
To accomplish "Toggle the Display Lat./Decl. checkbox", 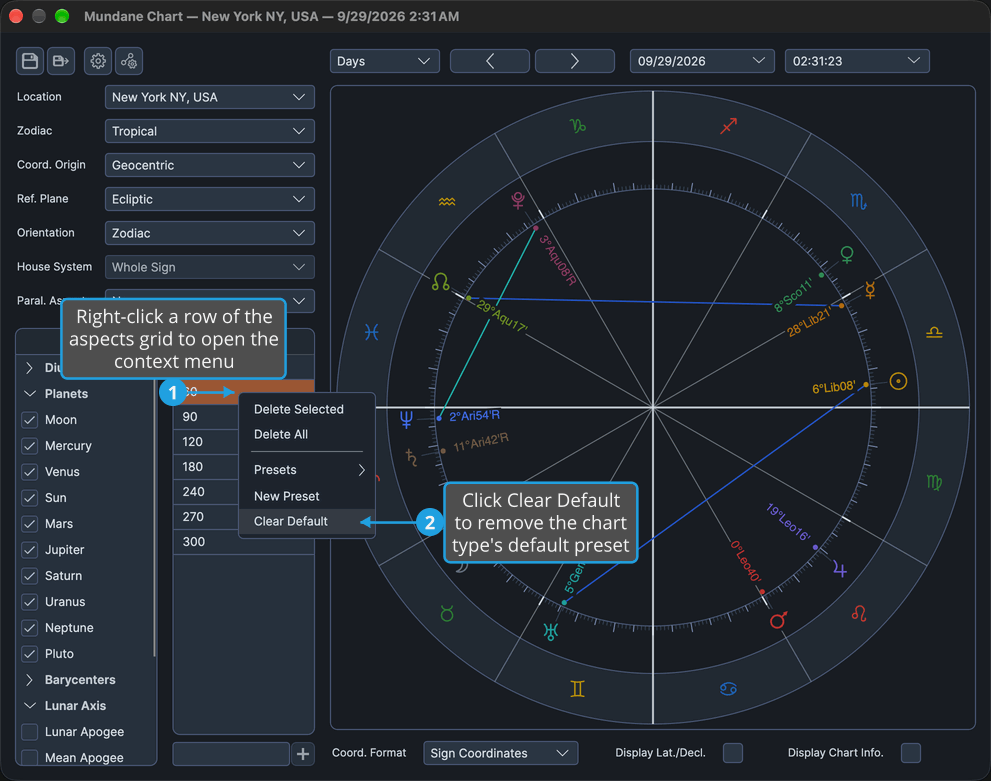I will 733,753.
